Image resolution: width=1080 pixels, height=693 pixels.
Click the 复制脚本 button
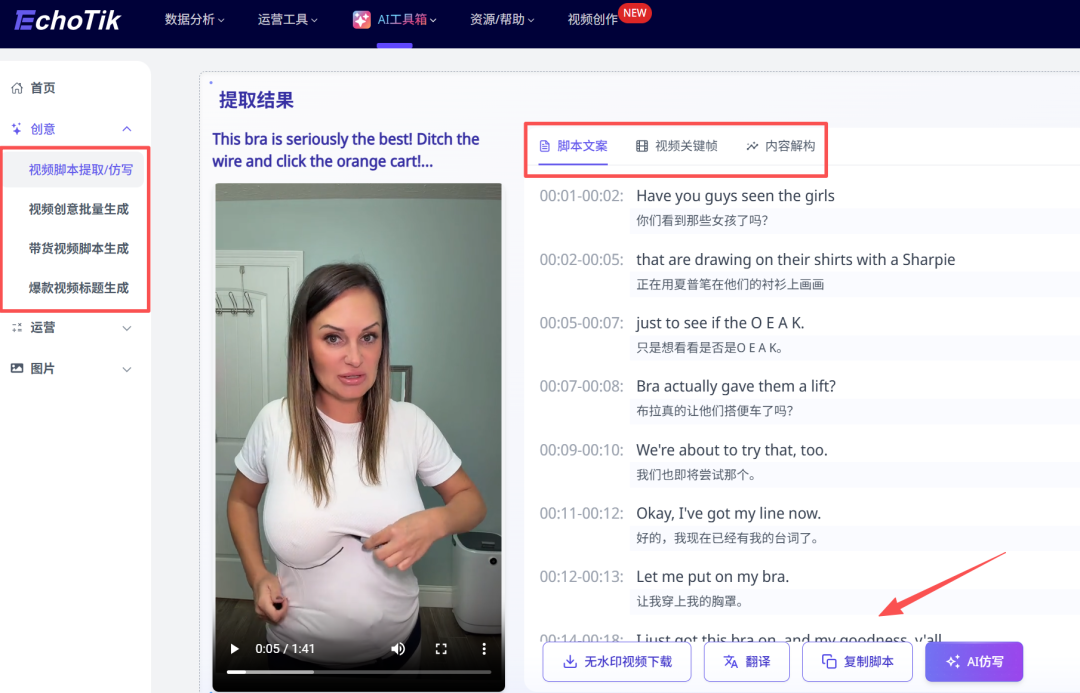coord(857,662)
